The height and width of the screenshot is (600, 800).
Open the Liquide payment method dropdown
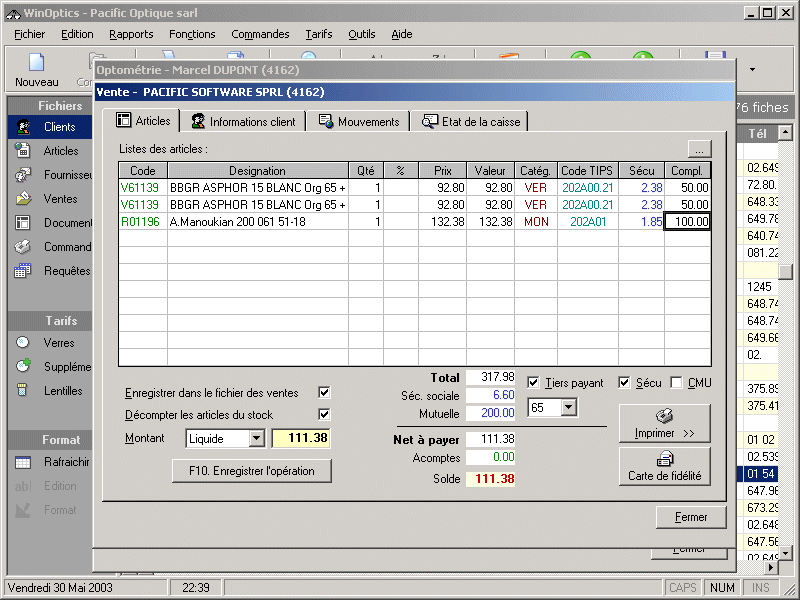pyautogui.click(x=255, y=438)
